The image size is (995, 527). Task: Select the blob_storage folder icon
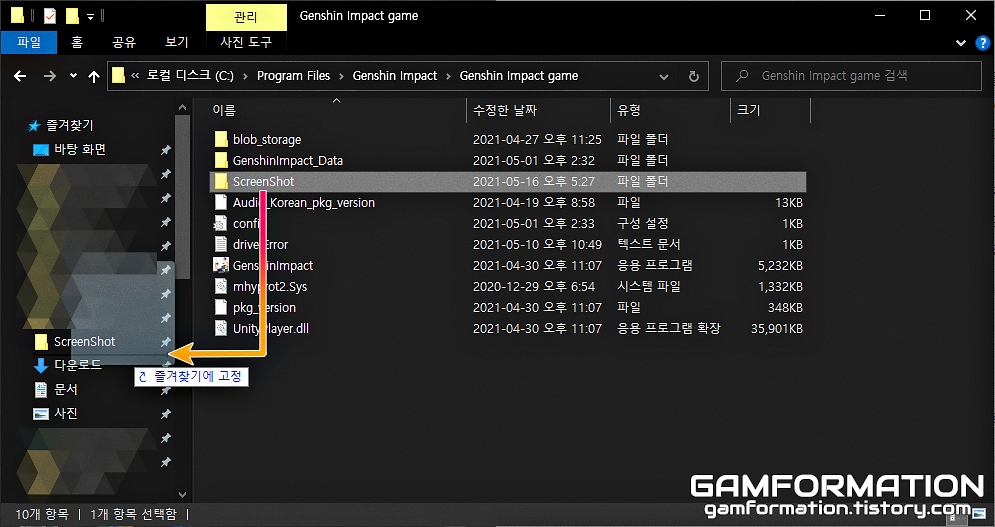[221, 139]
